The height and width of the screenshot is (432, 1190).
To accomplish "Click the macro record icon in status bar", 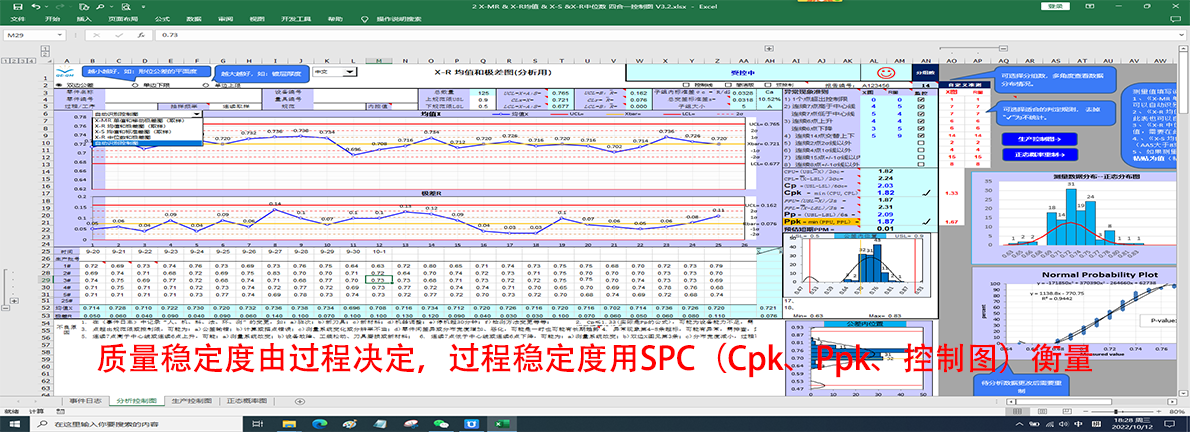I will [61, 411].
